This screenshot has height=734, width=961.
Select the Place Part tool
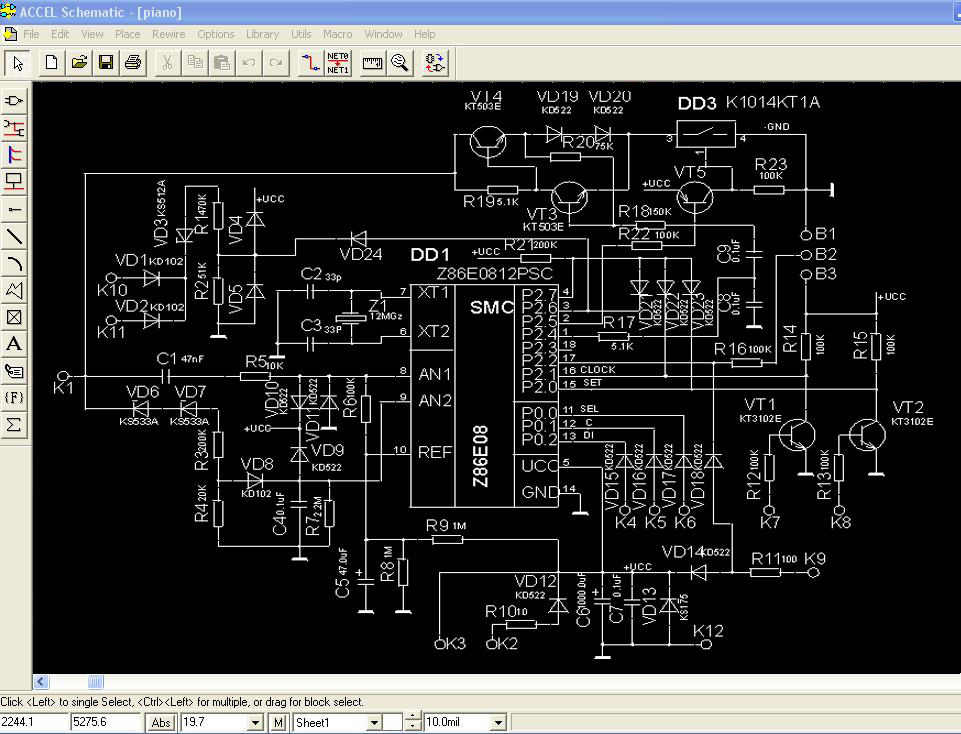[x=15, y=101]
